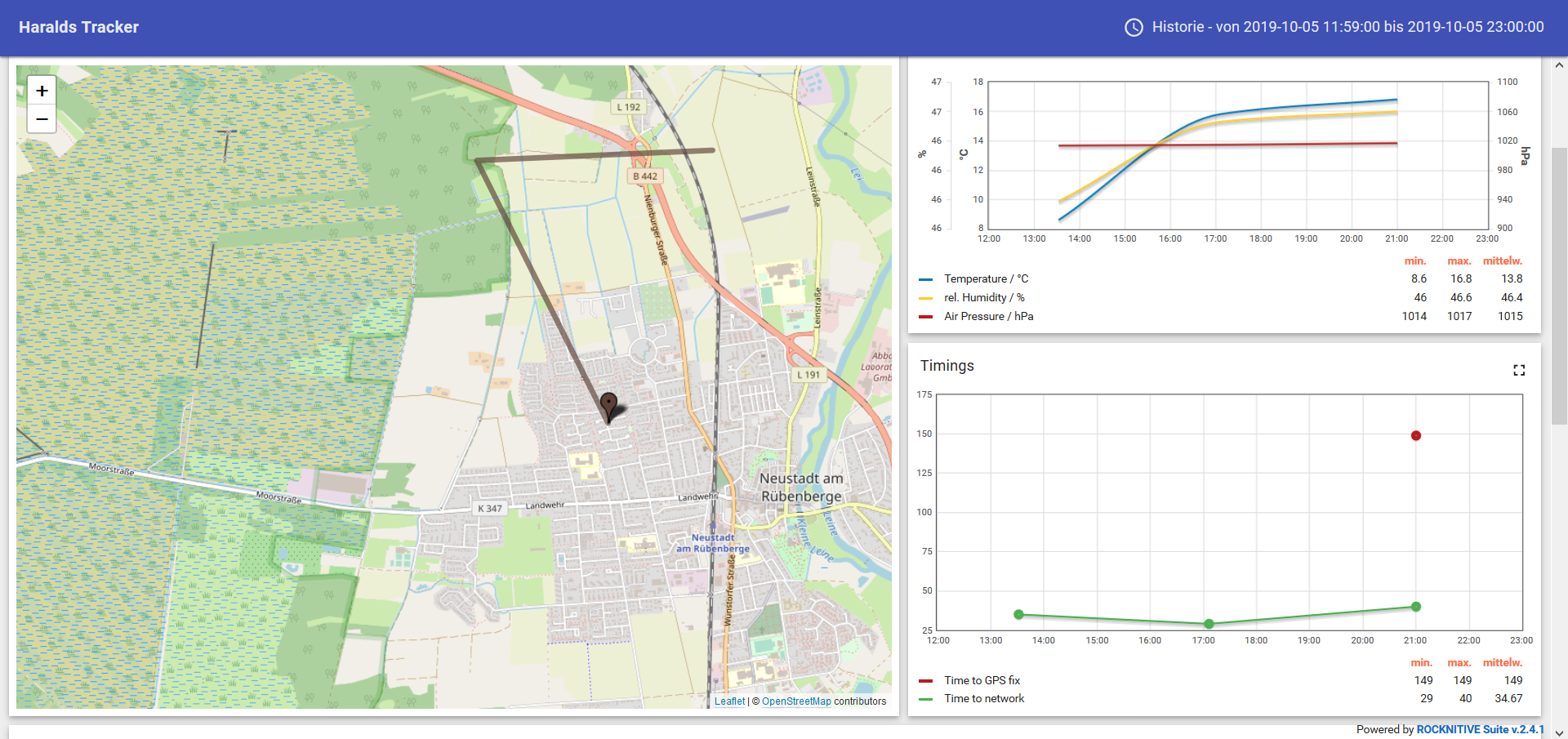This screenshot has width=1568, height=739.
Task: Zoom out on the map
Action: click(42, 119)
